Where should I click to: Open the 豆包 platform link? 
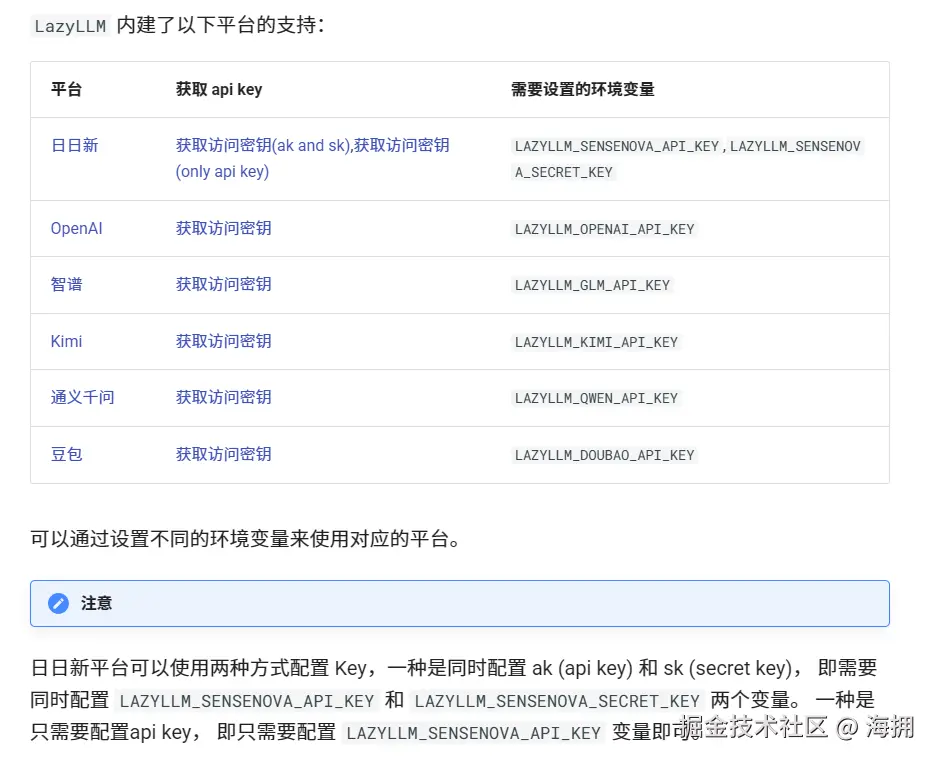(x=67, y=455)
